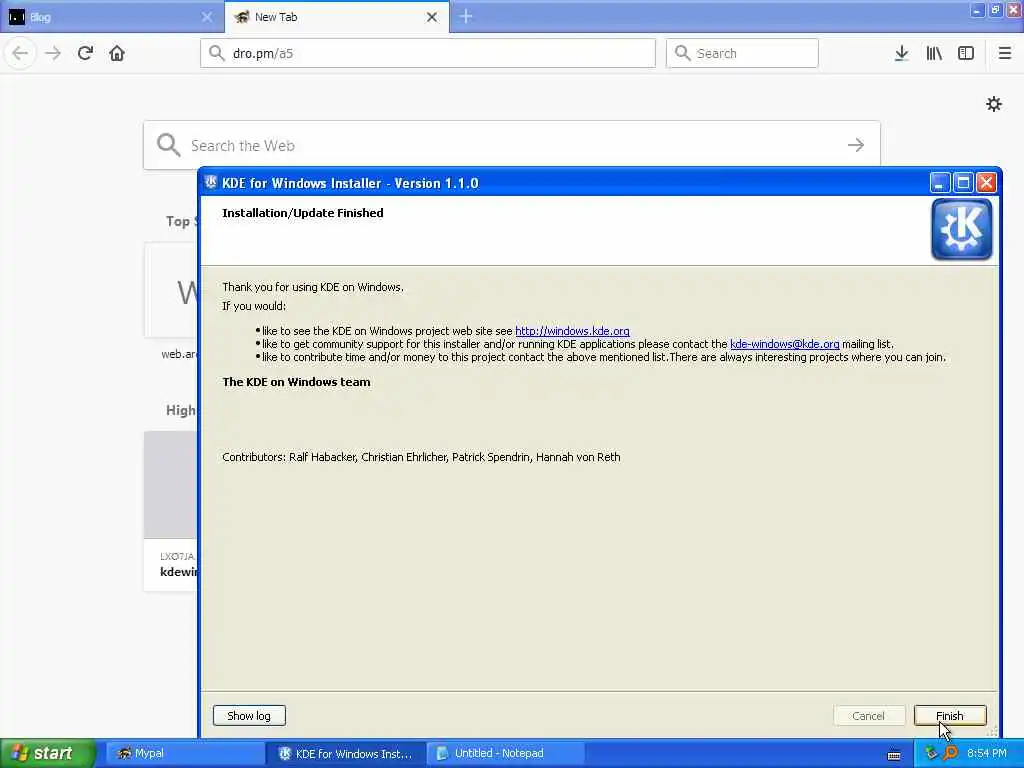Submit web search with arrow icon
Viewport: 1024px width, 768px height.
(856, 145)
